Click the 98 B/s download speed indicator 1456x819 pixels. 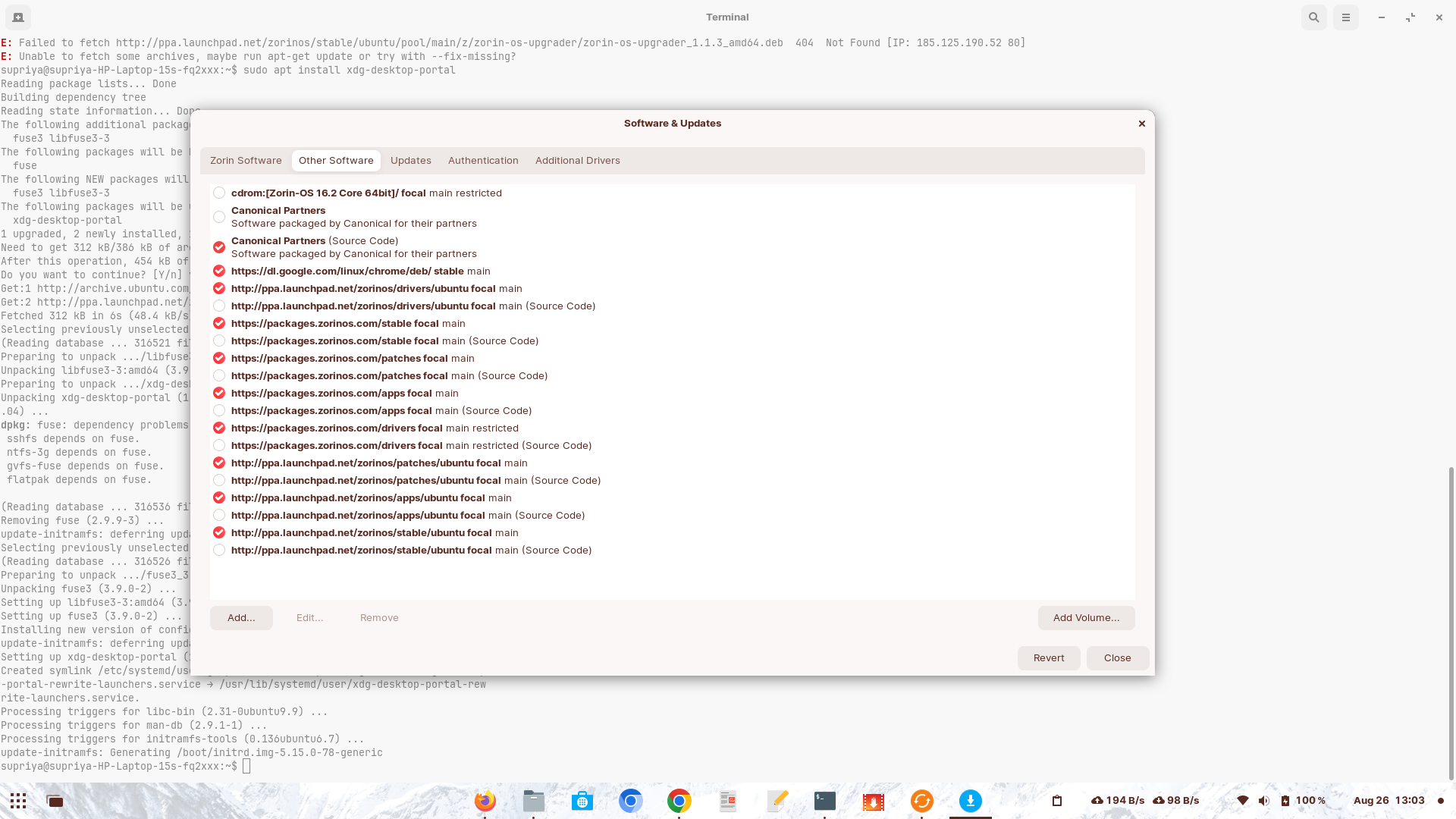1176,801
